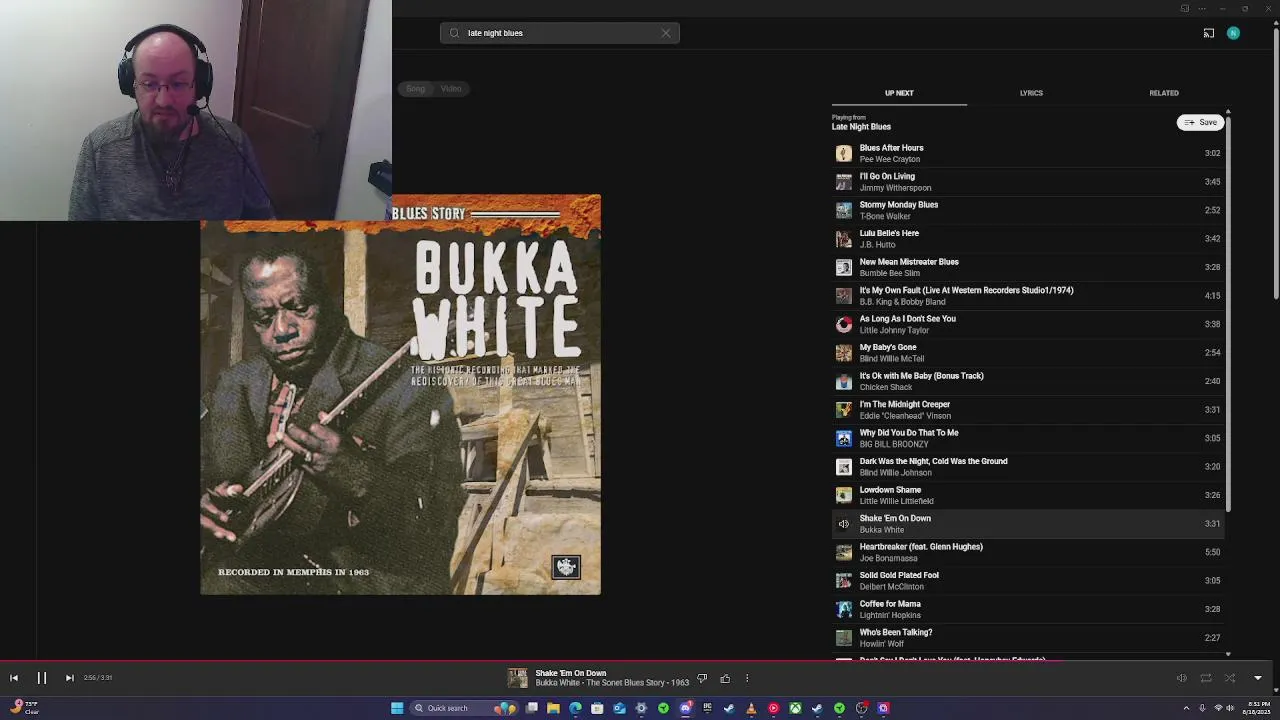This screenshot has width=1280, height=720.
Task: Play Solid Gold Plated Fool
Action: 1028,581
